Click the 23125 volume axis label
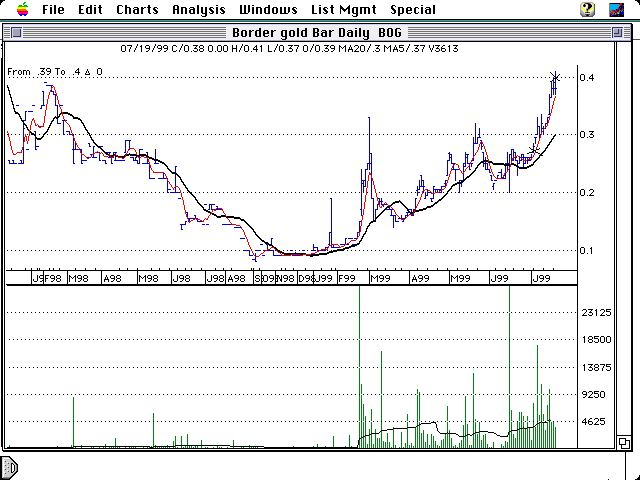This screenshot has width=640, height=480. point(597,313)
